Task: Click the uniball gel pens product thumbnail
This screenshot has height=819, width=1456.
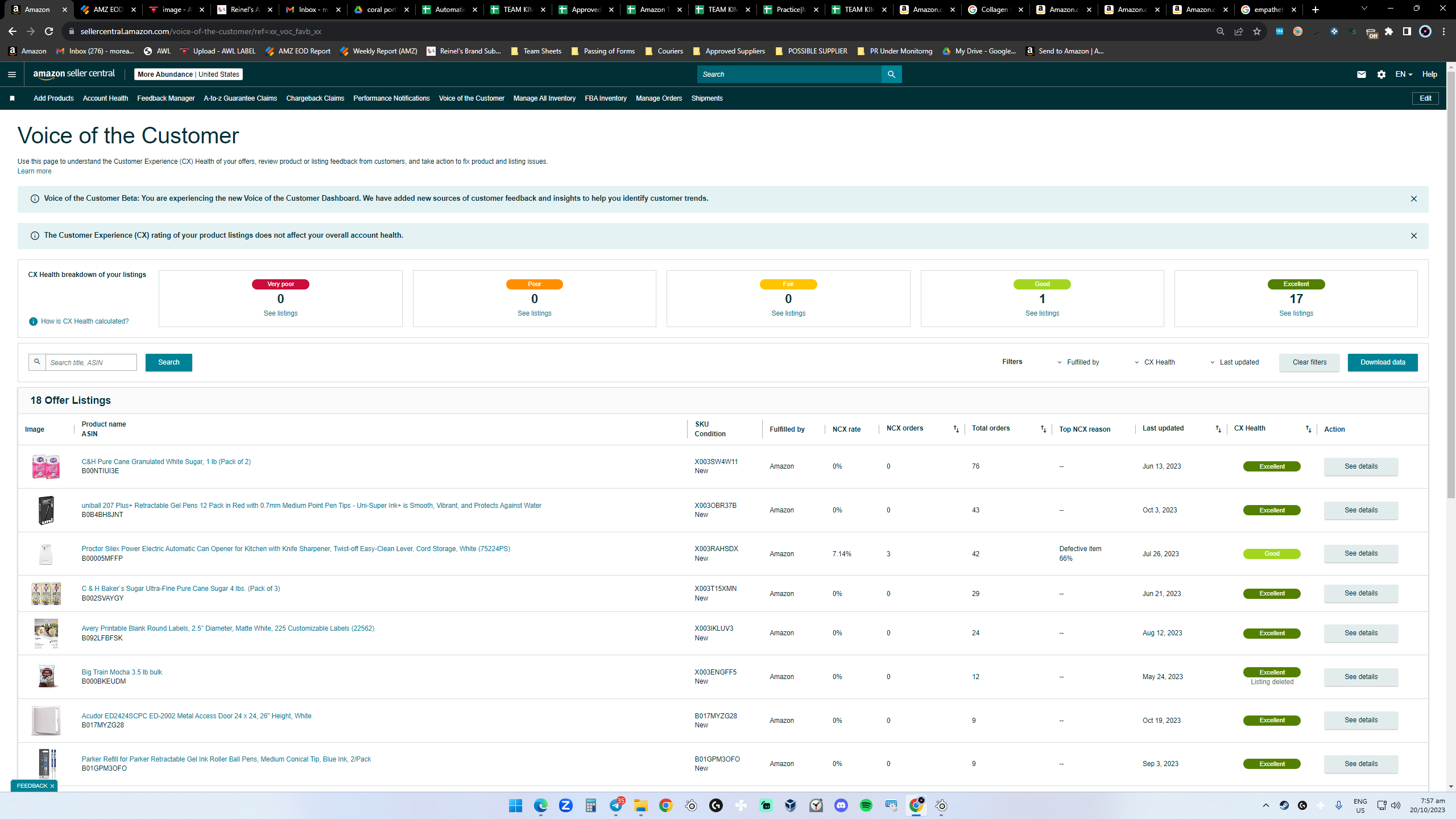Action: [x=46, y=510]
